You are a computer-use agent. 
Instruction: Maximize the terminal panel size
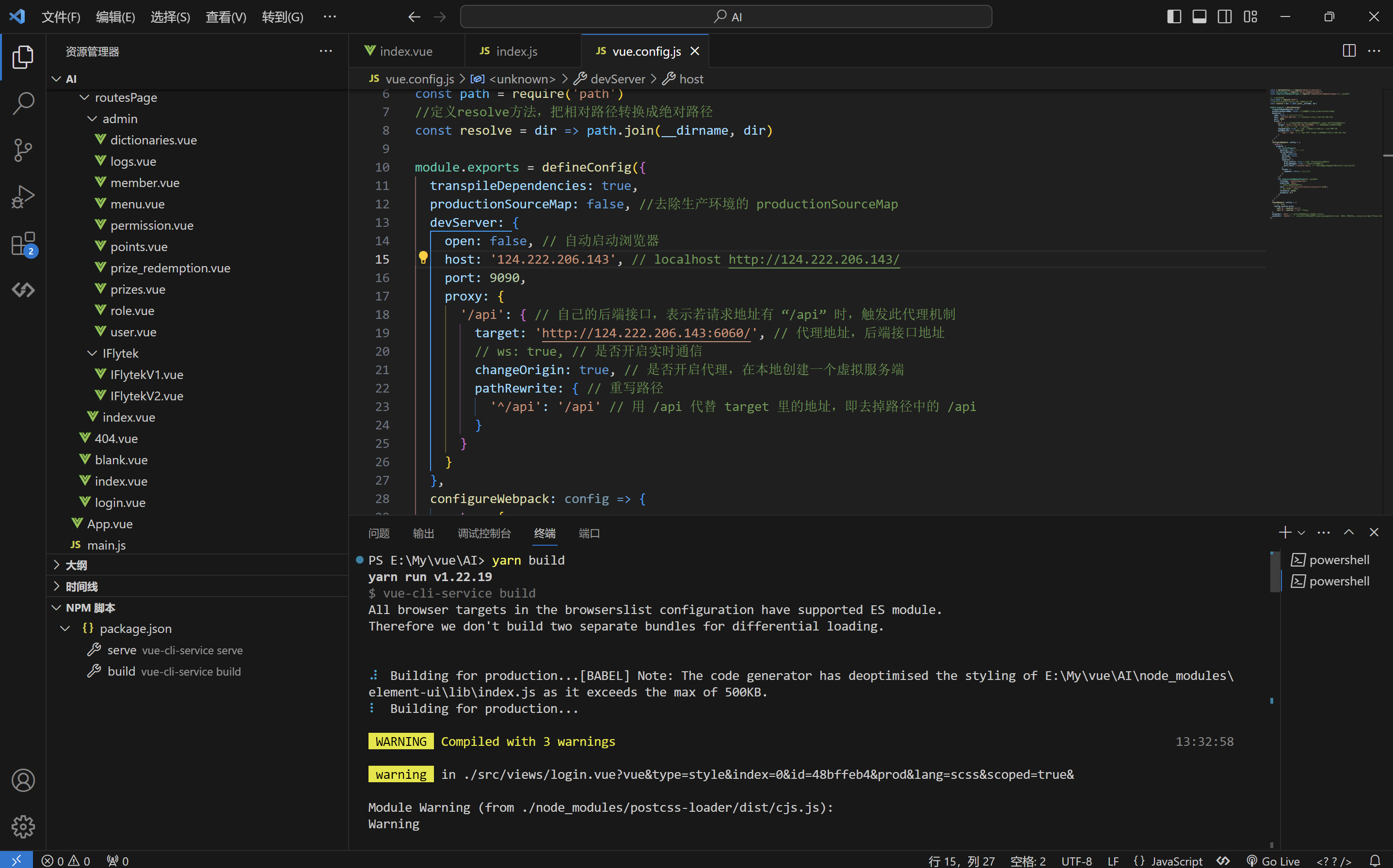pyautogui.click(x=1349, y=532)
